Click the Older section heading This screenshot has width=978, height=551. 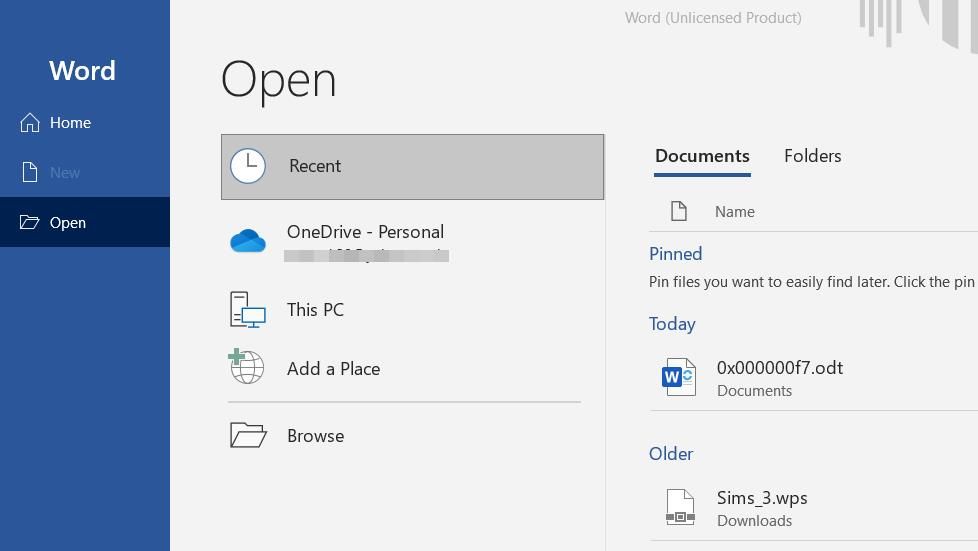point(671,454)
